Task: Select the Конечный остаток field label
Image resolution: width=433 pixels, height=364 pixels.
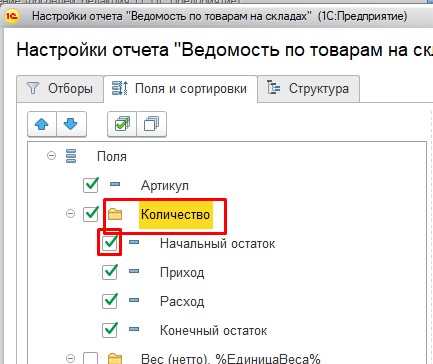Action: (x=213, y=331)
